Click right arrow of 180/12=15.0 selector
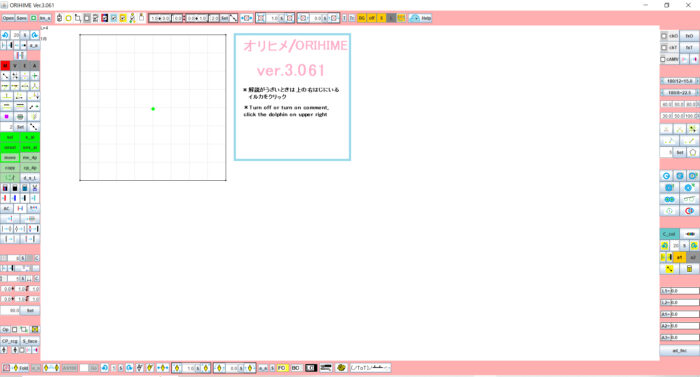Viewport: 700px width, 377px height. (x=697, y=81)
